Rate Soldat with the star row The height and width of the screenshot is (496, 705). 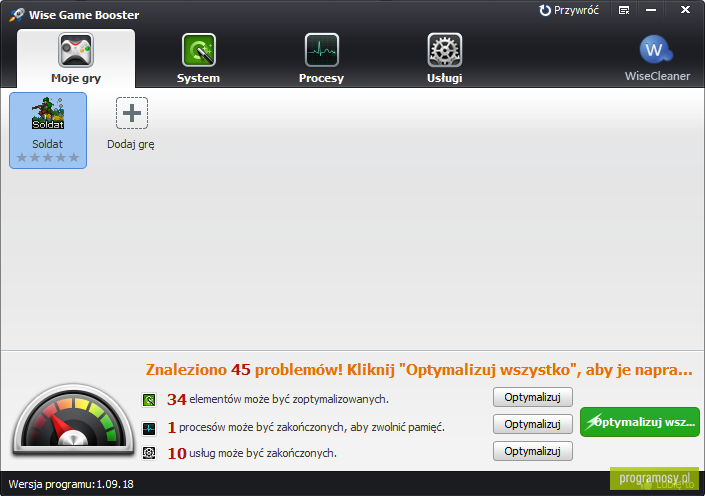48,157
